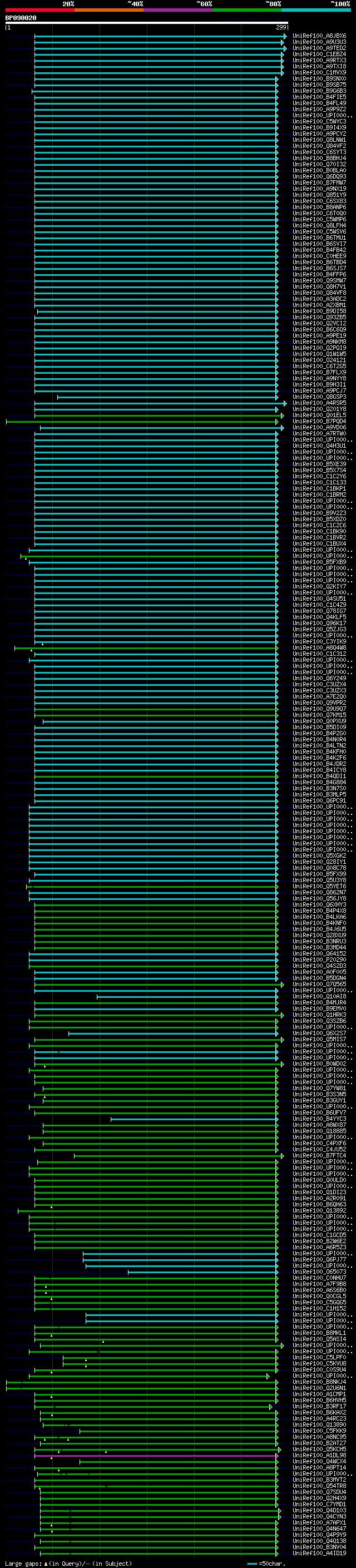Click the cyan ~100% legend color segment
This screenshot has height=1568, width=356.
click(315, 10)
